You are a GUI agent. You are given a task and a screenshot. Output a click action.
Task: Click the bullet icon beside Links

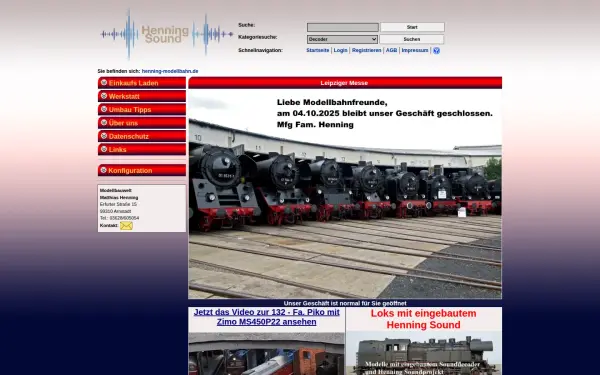(104, 149)
